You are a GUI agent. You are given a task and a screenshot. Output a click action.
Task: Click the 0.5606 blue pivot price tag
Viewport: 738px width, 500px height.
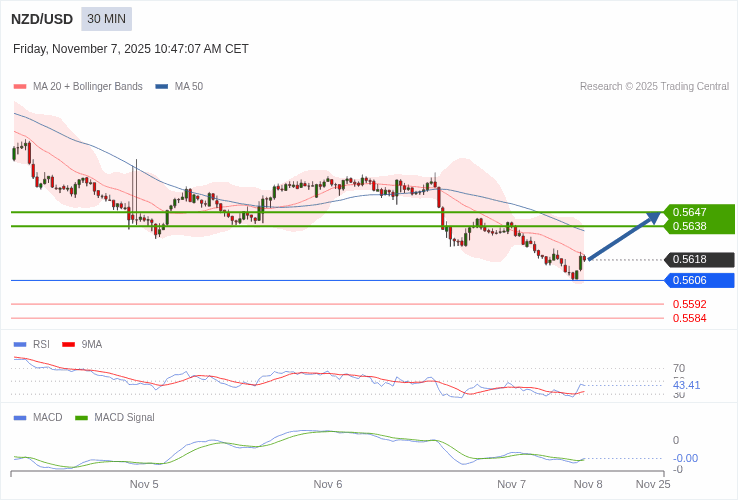pos(699,281)
